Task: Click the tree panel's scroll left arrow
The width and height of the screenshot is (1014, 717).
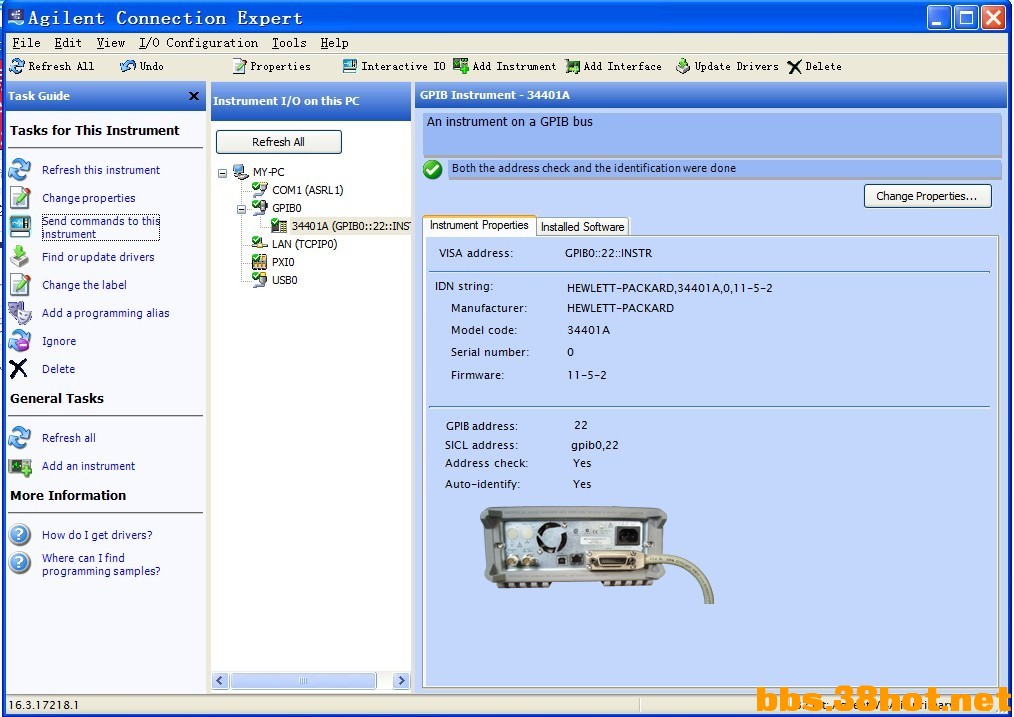Action: click(220, 680)
